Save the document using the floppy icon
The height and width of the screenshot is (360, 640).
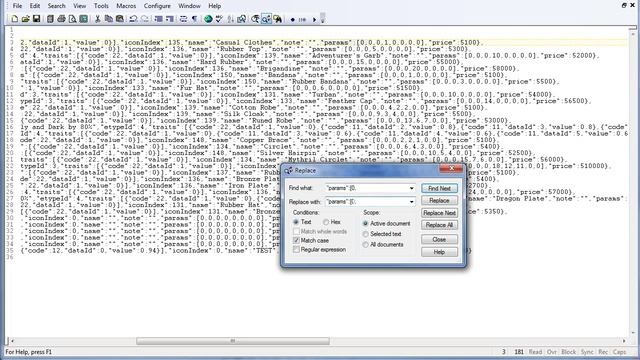36,19
